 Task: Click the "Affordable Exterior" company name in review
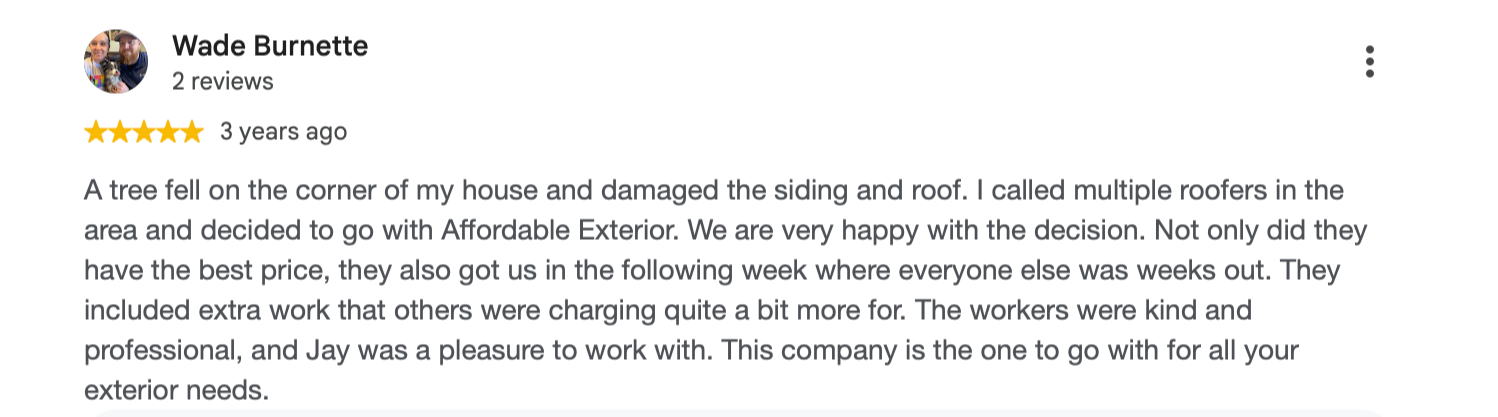coord(561,231)
